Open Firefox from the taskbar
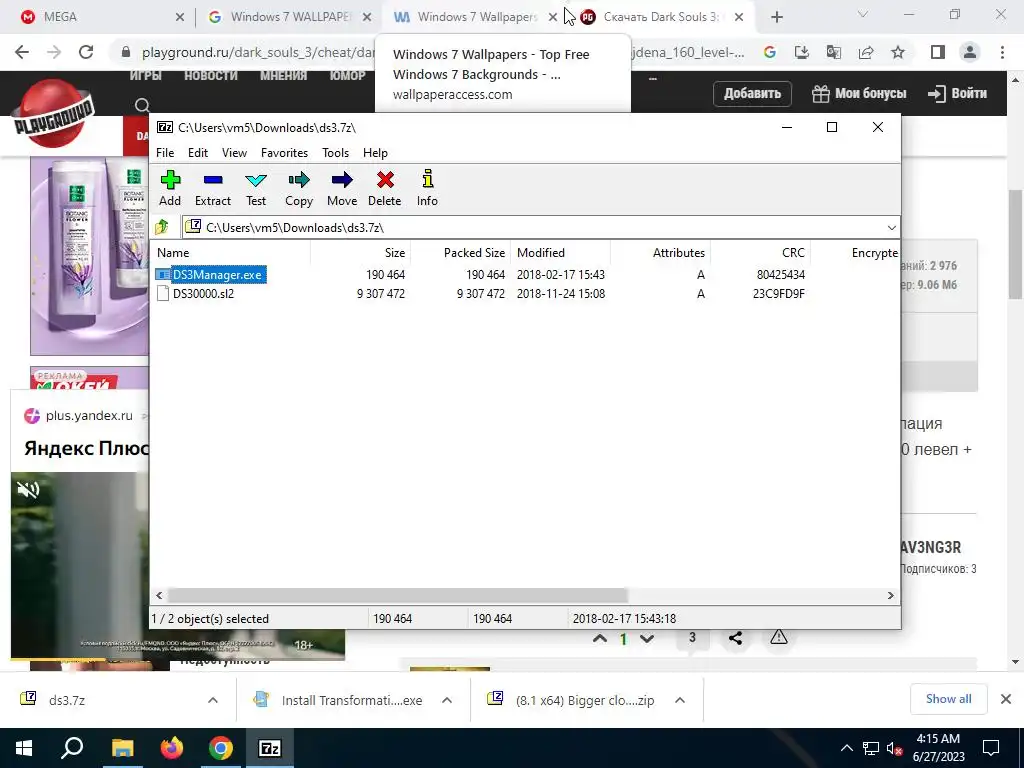 [172, 748]
